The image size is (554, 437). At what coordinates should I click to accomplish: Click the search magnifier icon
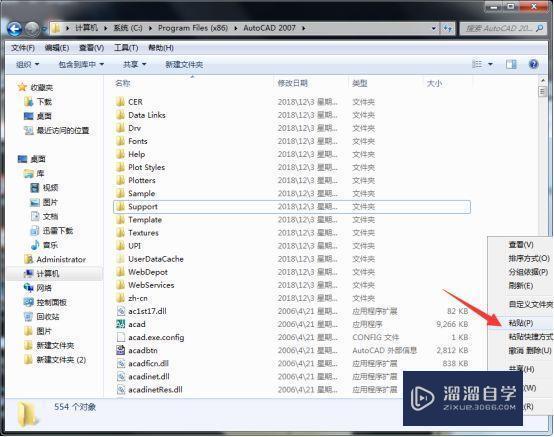539,28
